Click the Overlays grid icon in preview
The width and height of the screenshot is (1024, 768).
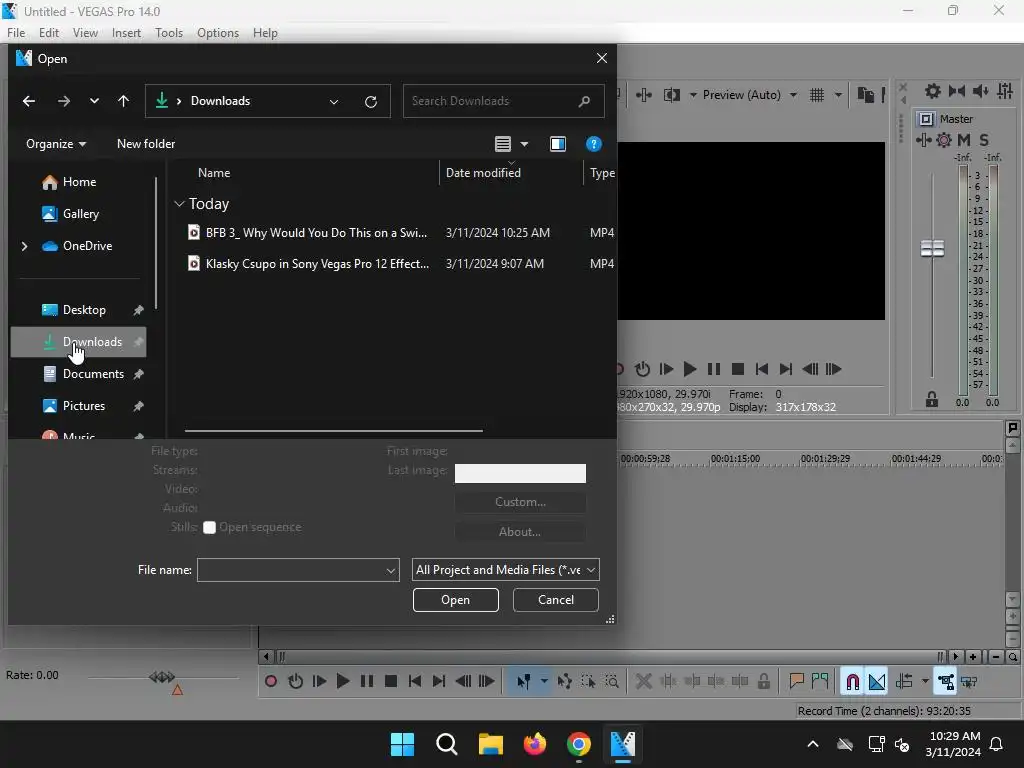[x=817, y=95]
